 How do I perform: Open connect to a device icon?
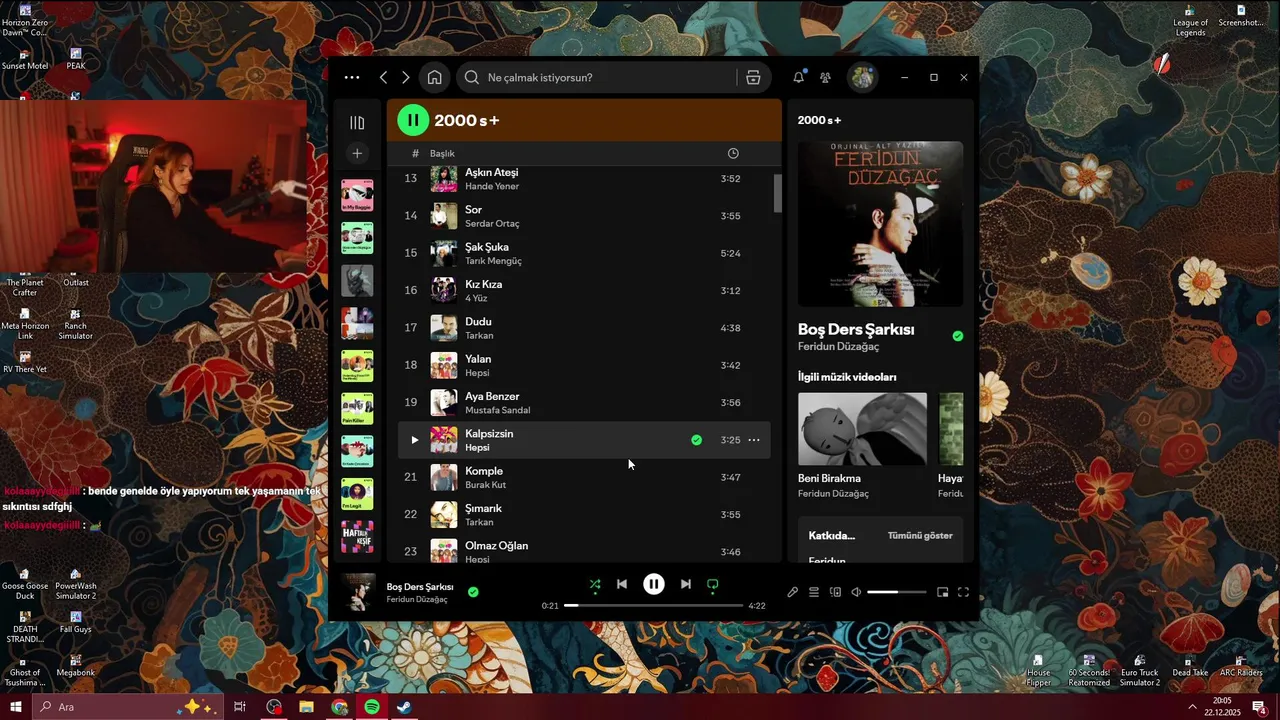[836, 592]
